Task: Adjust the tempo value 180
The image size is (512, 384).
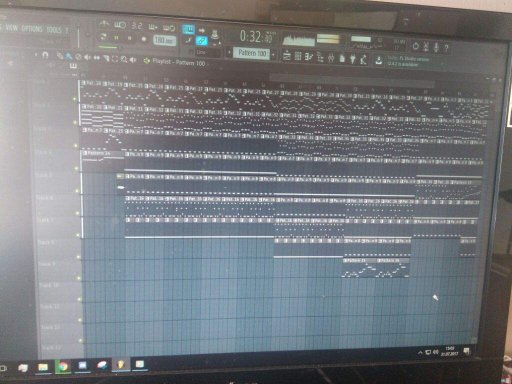Action: (x=164, y=40)
